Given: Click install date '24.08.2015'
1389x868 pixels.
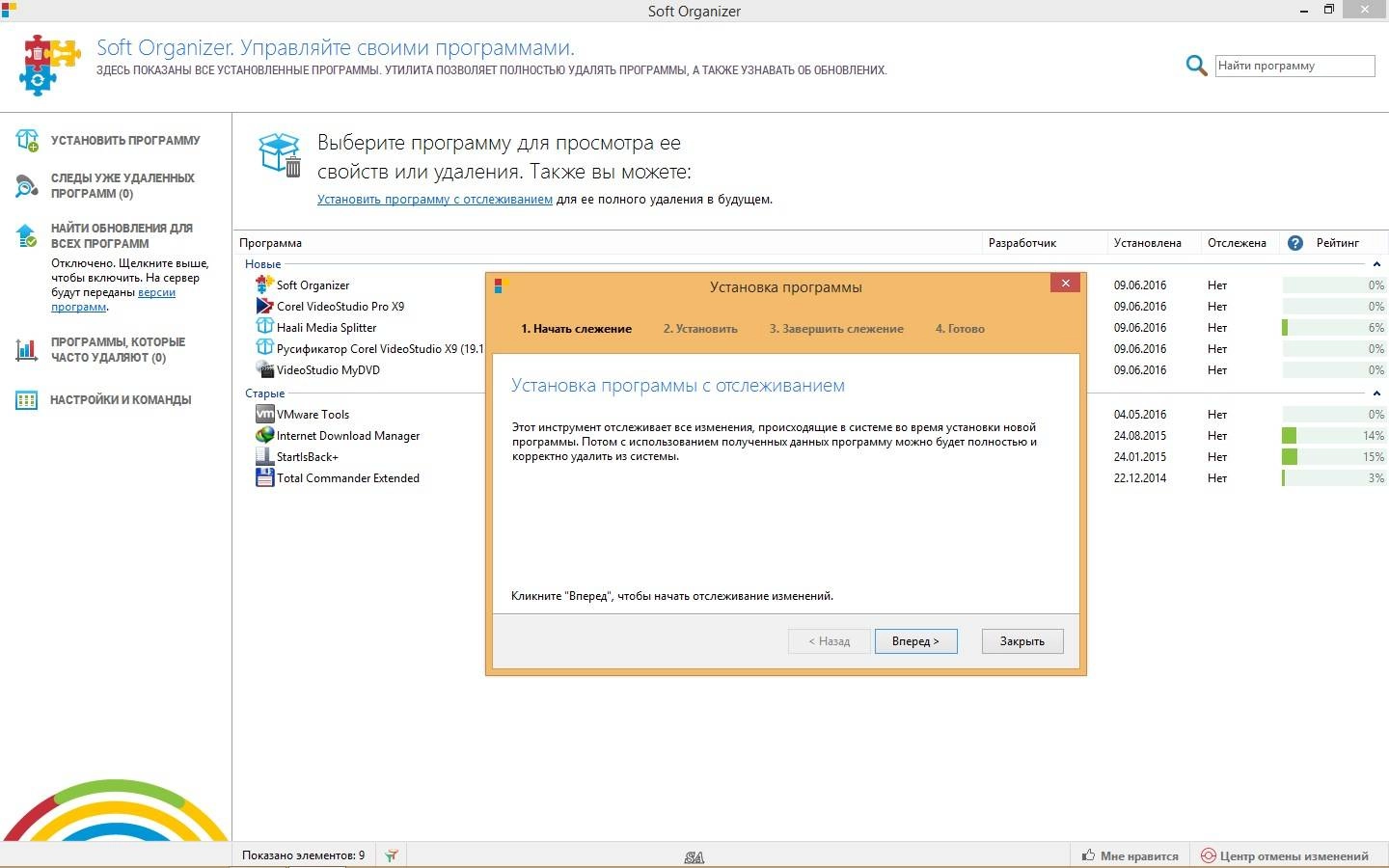Looking at the screenshot, I should pos(1140,436).
